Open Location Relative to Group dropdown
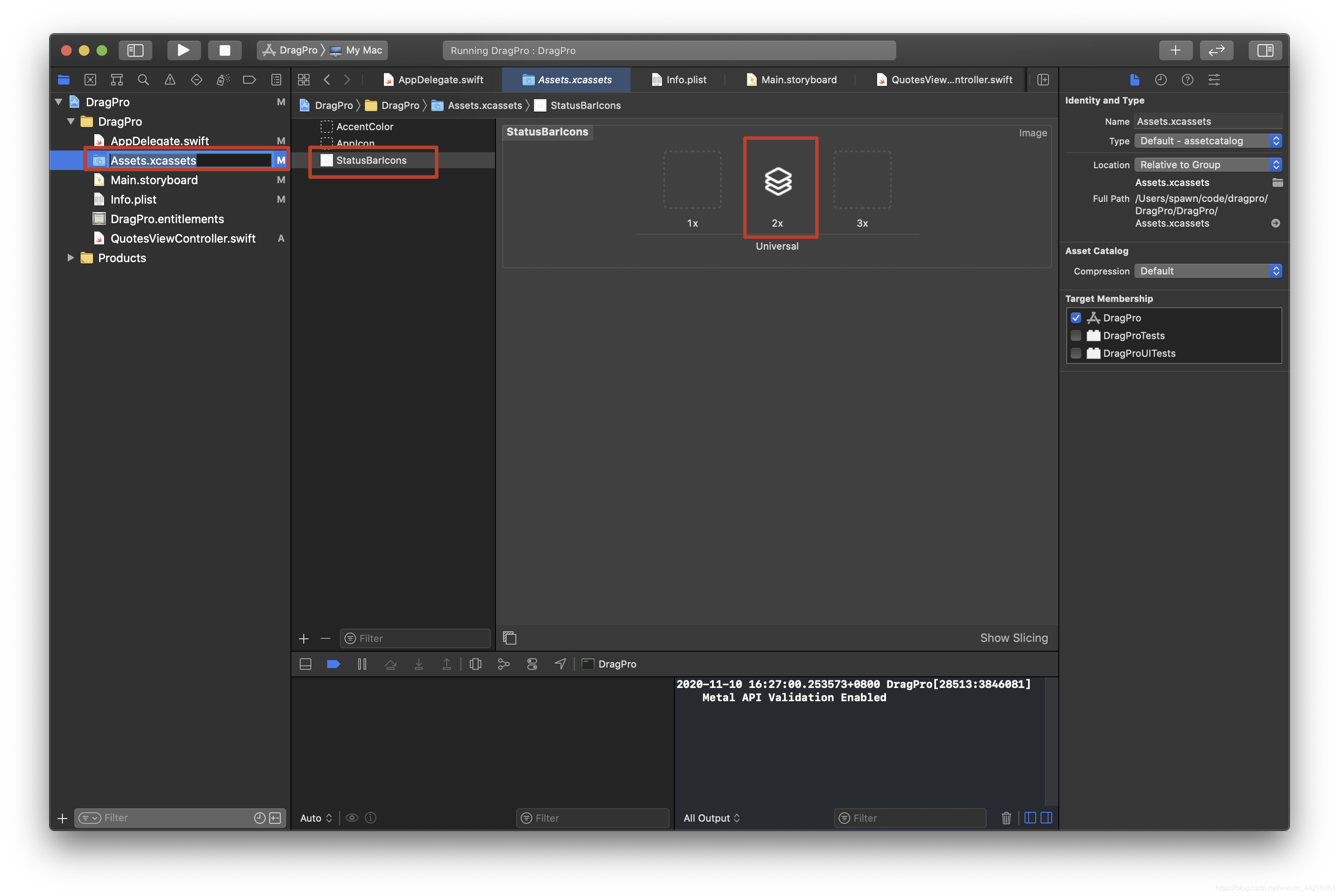This screenshot has height=896, width=1339. (x=1207, y=165)
